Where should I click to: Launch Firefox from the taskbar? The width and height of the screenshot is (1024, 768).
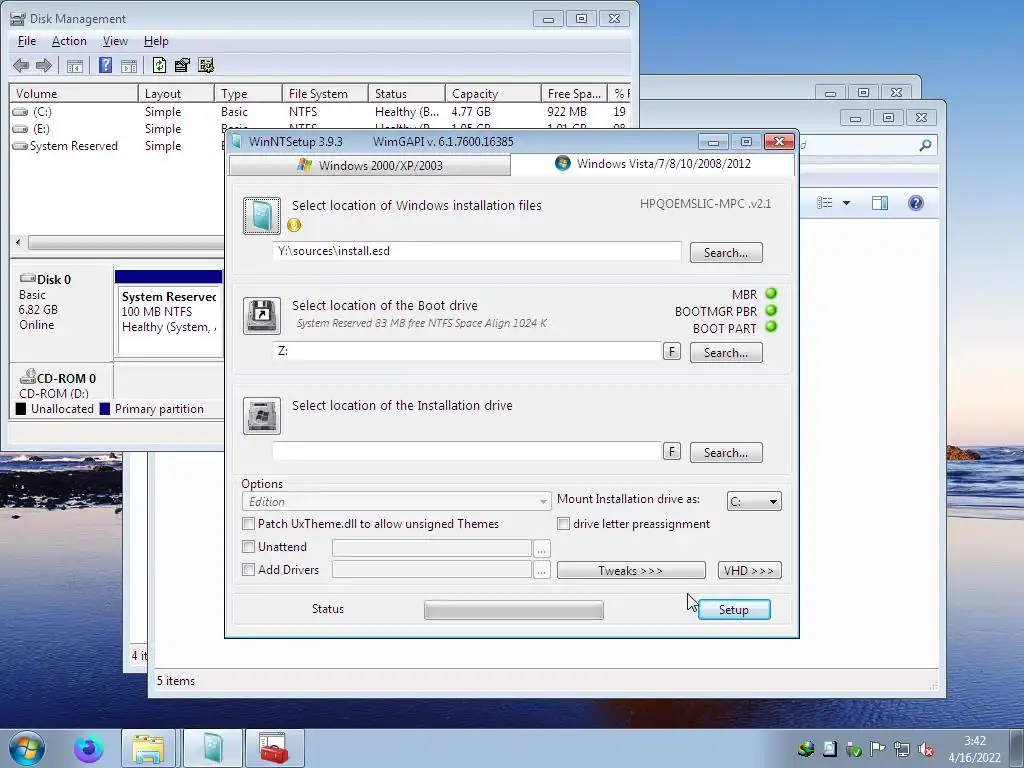coord(88,748)
